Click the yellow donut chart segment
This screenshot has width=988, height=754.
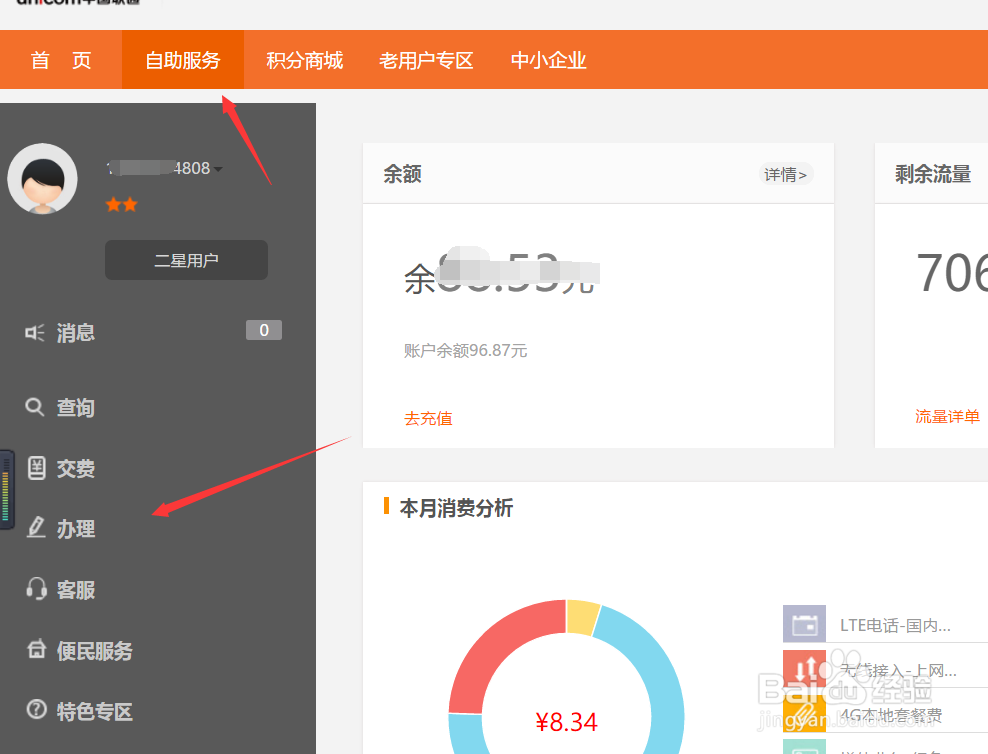coord(582,617)
